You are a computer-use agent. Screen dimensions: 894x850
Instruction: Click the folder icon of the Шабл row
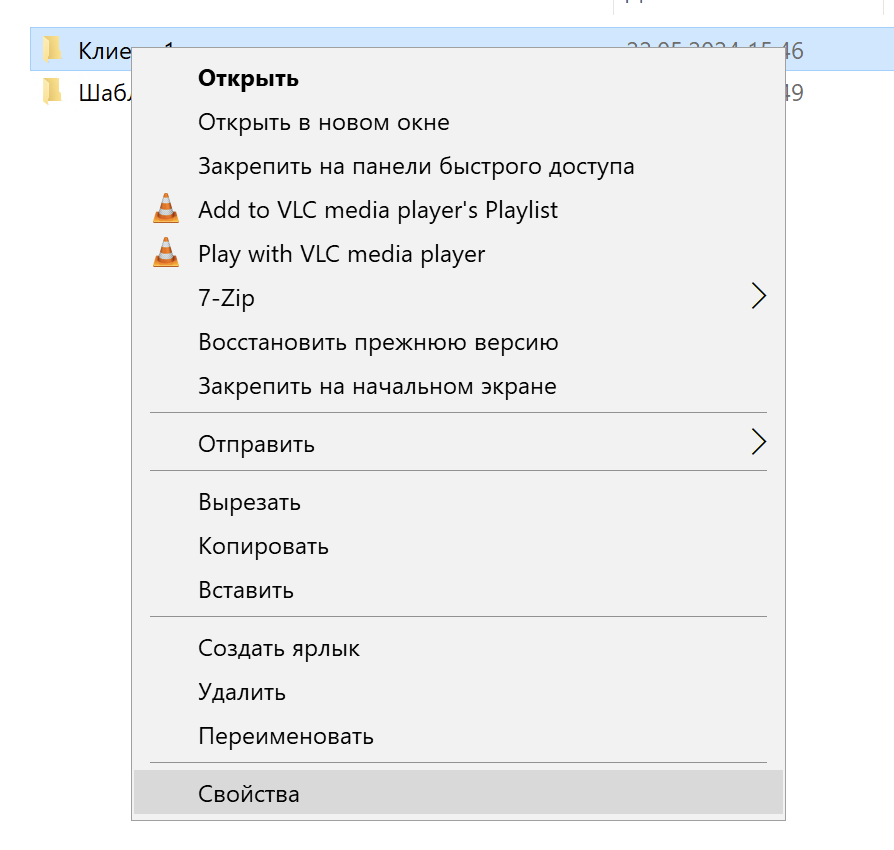53,93
